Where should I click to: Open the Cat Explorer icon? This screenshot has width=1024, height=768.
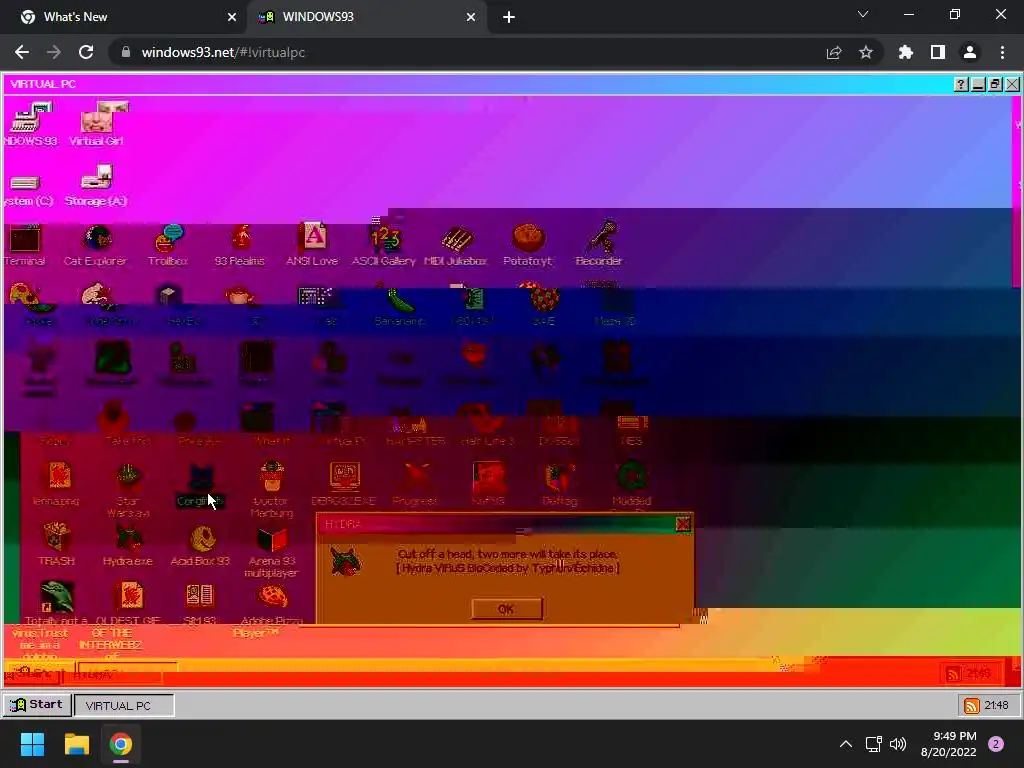(95, 246)
